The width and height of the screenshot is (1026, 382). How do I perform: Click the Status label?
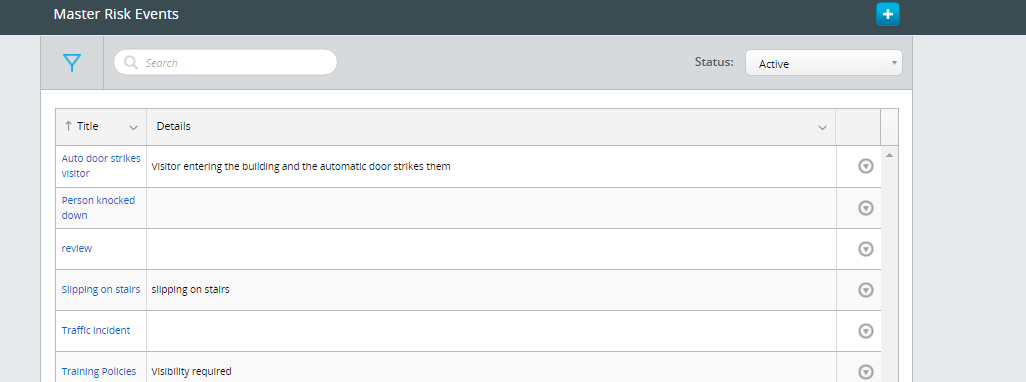(x=714, y=62)
